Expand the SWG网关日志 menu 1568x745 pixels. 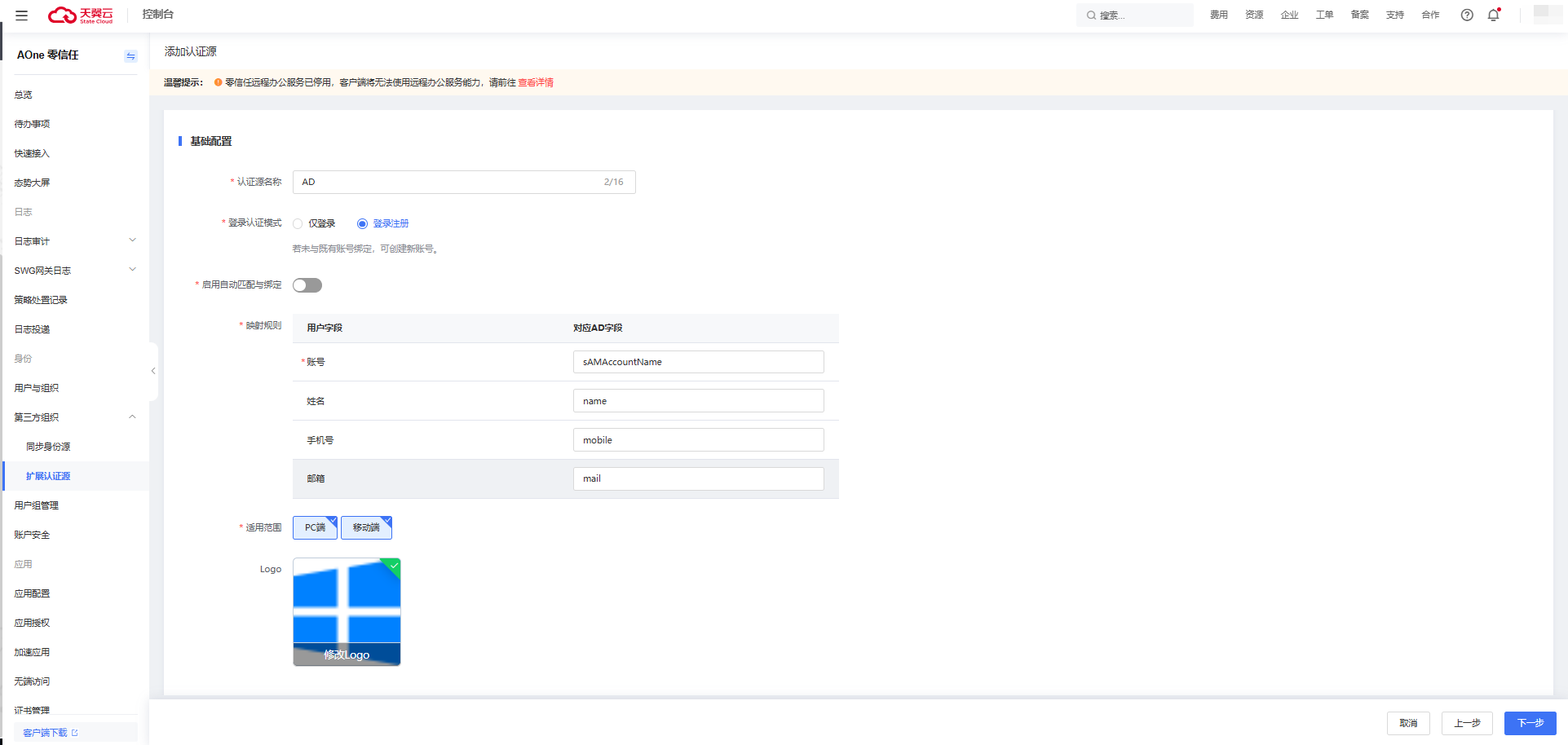click(75, 271)
